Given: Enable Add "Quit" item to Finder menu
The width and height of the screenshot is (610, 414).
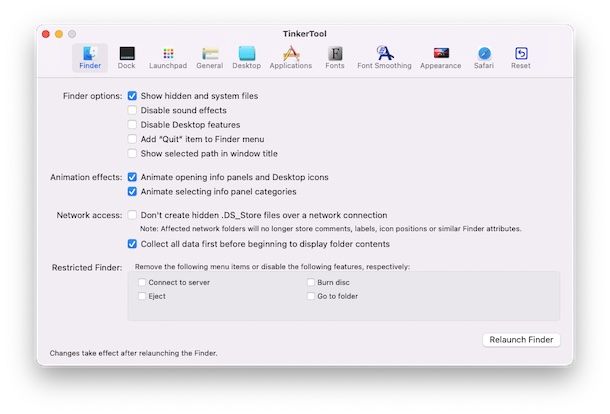Looking at the screenshot, I should [x=132, y=139].
